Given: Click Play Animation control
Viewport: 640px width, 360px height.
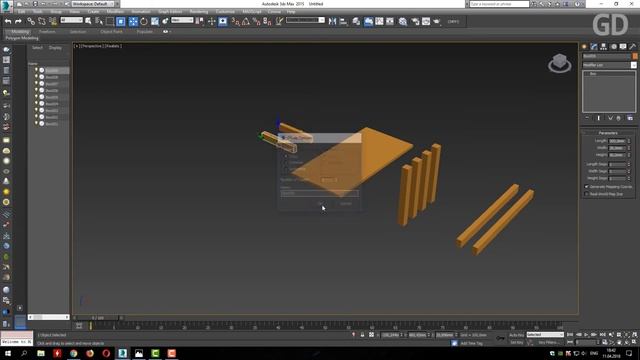Looking at the screenshot, I should click(587, 335).
